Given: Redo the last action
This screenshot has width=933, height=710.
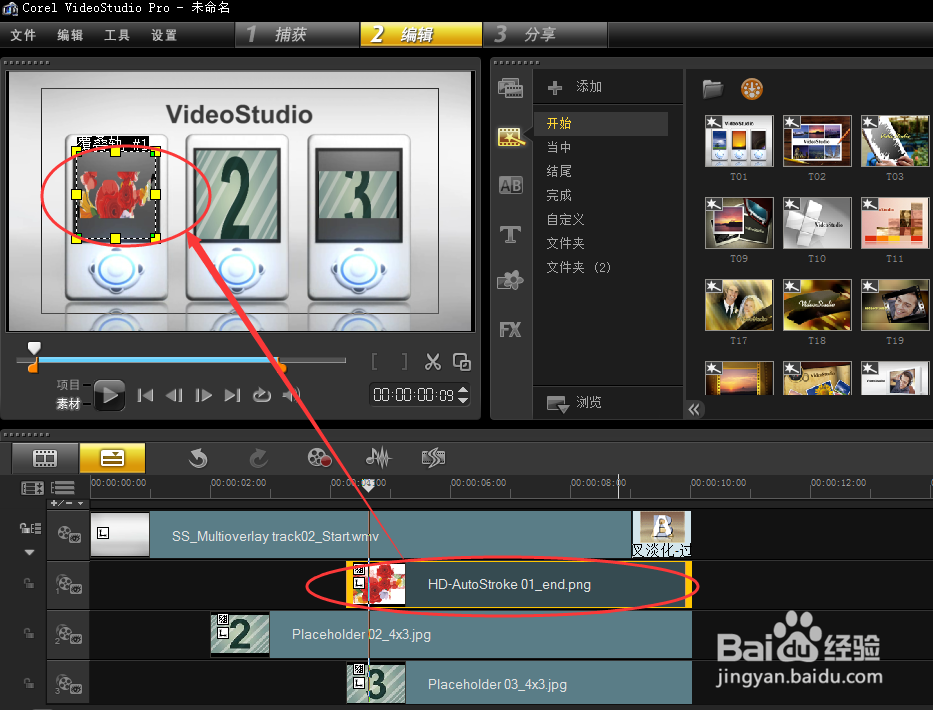Looking at the screenshot, I should (x=258, y=458).
